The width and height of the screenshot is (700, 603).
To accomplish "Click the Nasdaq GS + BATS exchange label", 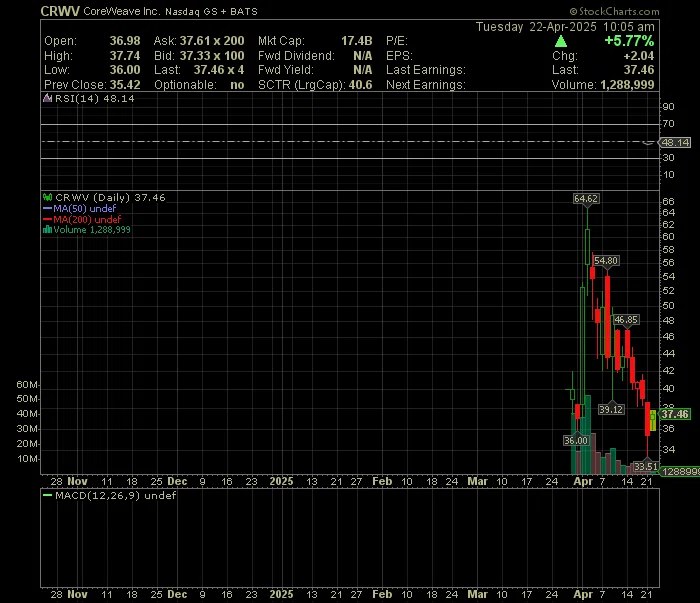I will [211, 12].
